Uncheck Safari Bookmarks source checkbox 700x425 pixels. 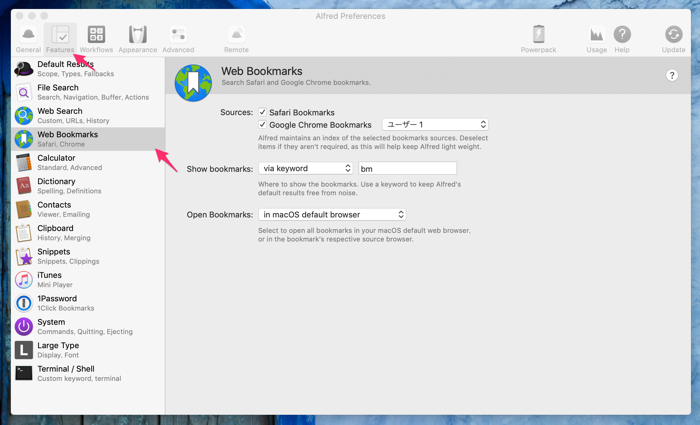(x=263, y=113)
